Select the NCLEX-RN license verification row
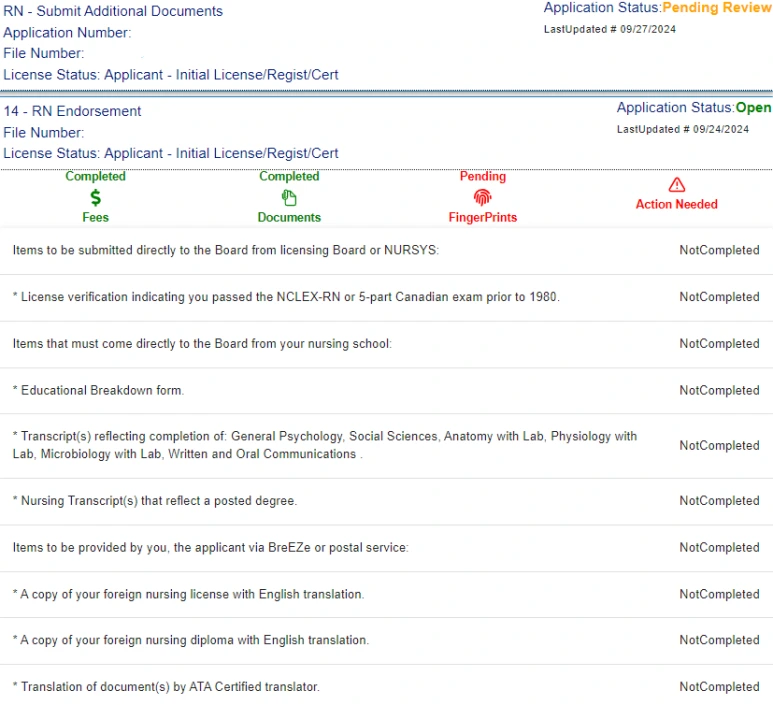 386,297
